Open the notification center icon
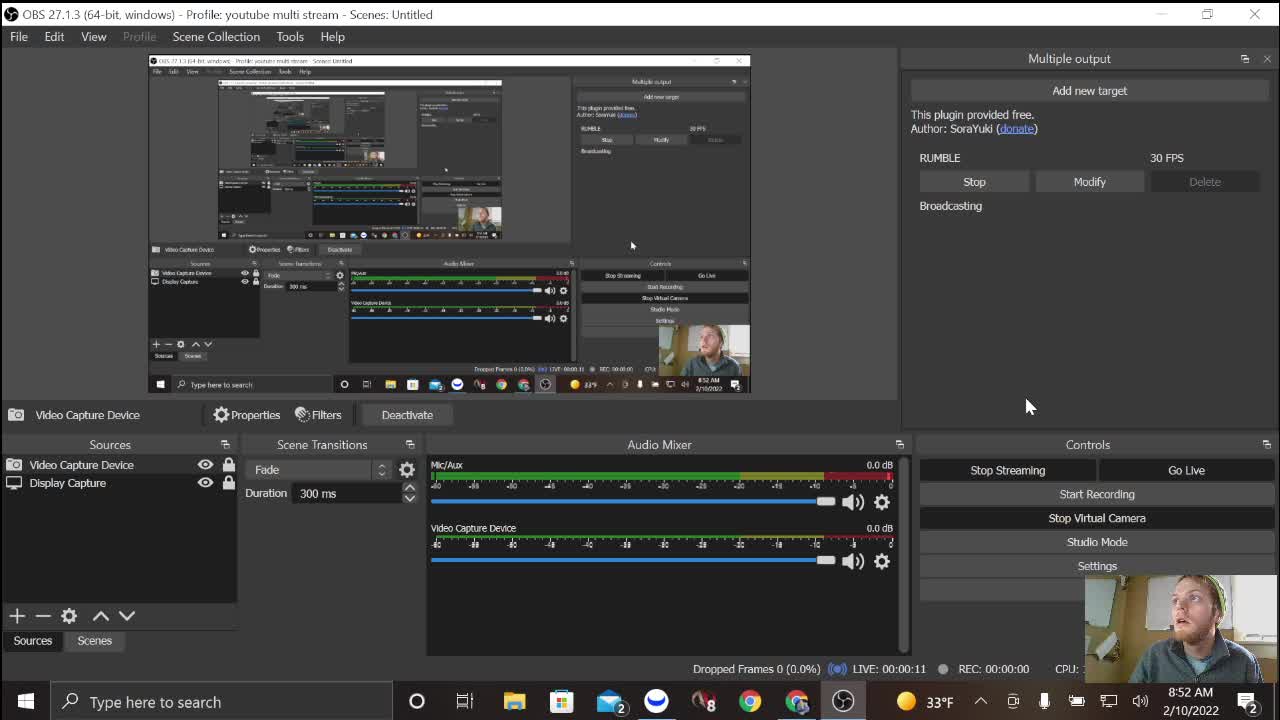1280x720 pixels. tap(1247, 702)
